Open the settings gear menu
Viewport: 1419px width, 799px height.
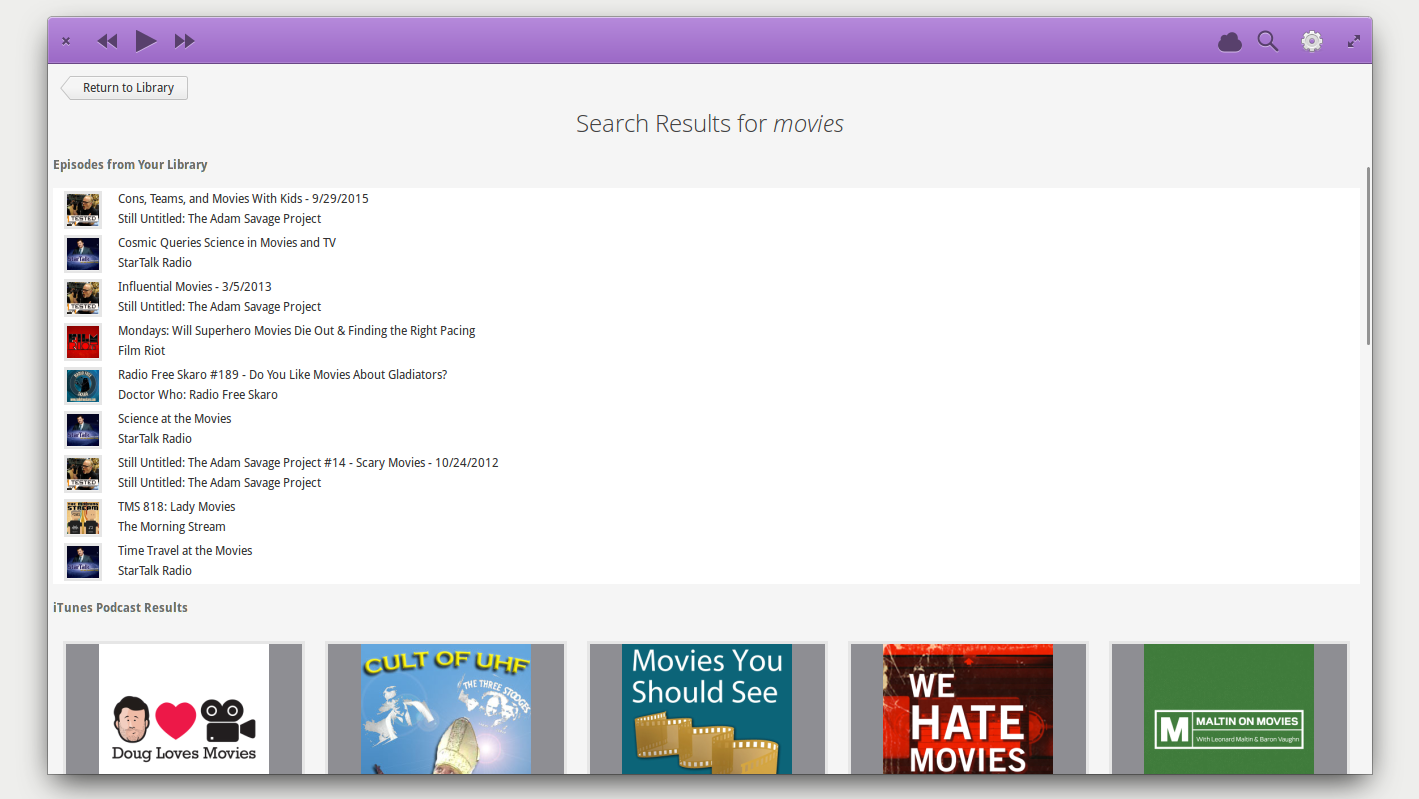pyautogui.click(x=1311, y=41)
